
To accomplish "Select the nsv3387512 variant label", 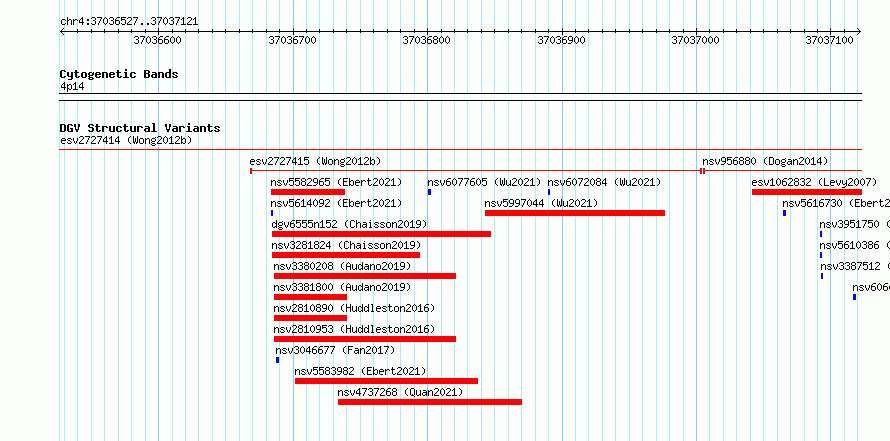I will pyautogui.click(x=855, y=266).
